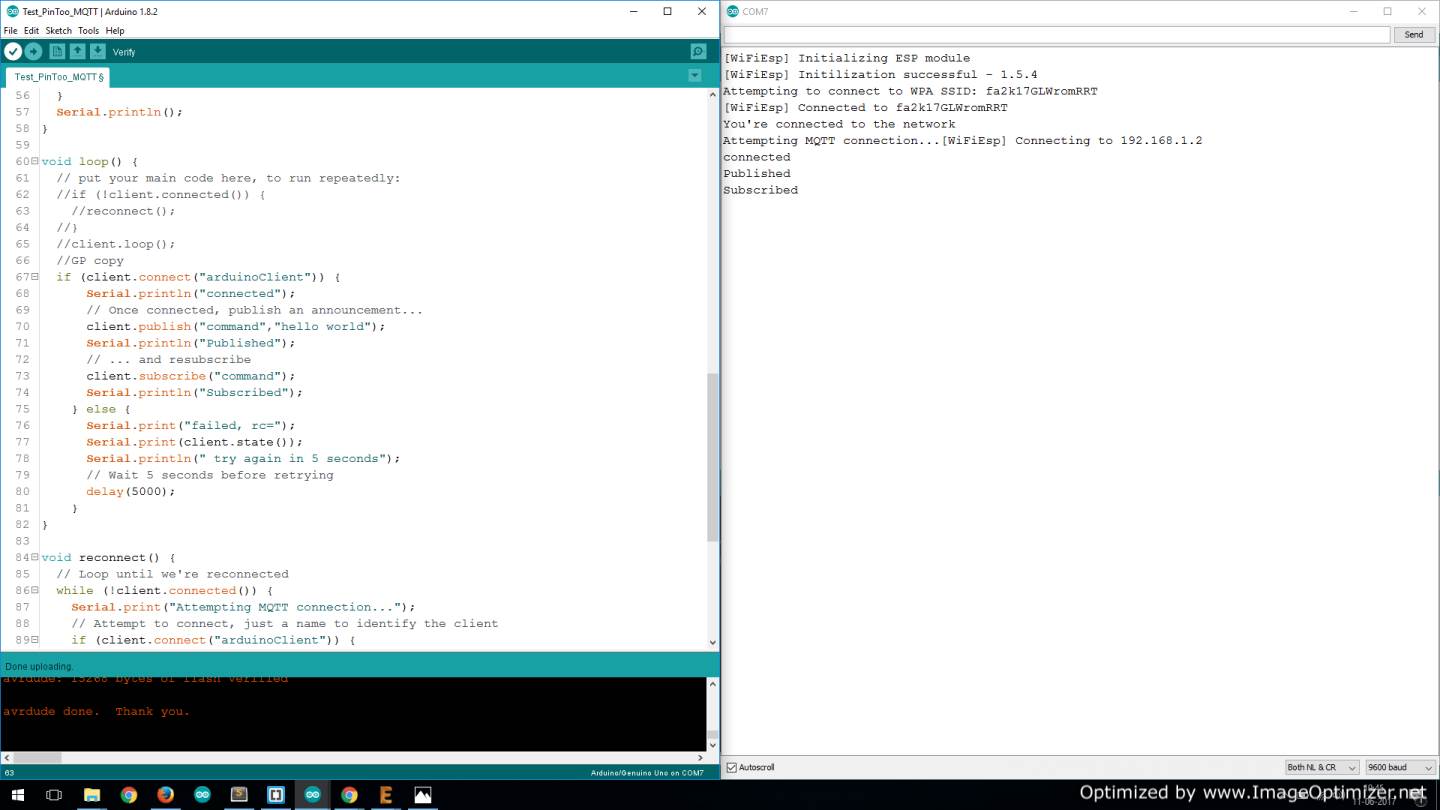Open the second Chrome icon on the taskbar
This screenshot has width=1440, height=810.
point(349,795)
